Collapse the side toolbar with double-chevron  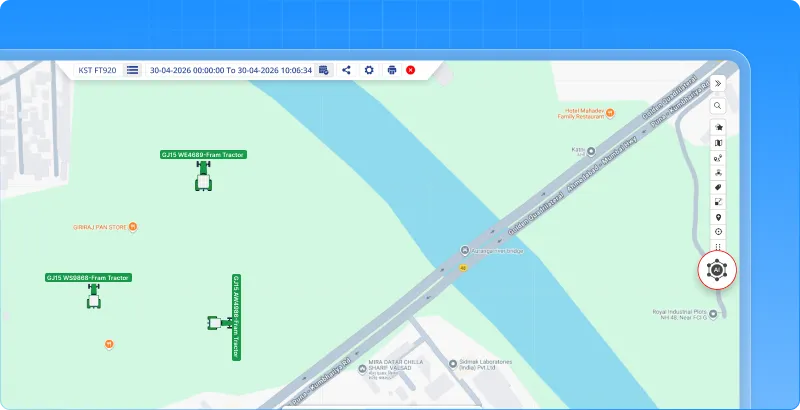click(x=718, y=84)
